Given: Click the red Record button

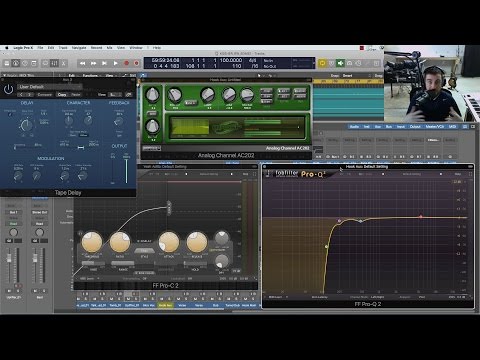Looking at the screenshot, I should point(126,63).
